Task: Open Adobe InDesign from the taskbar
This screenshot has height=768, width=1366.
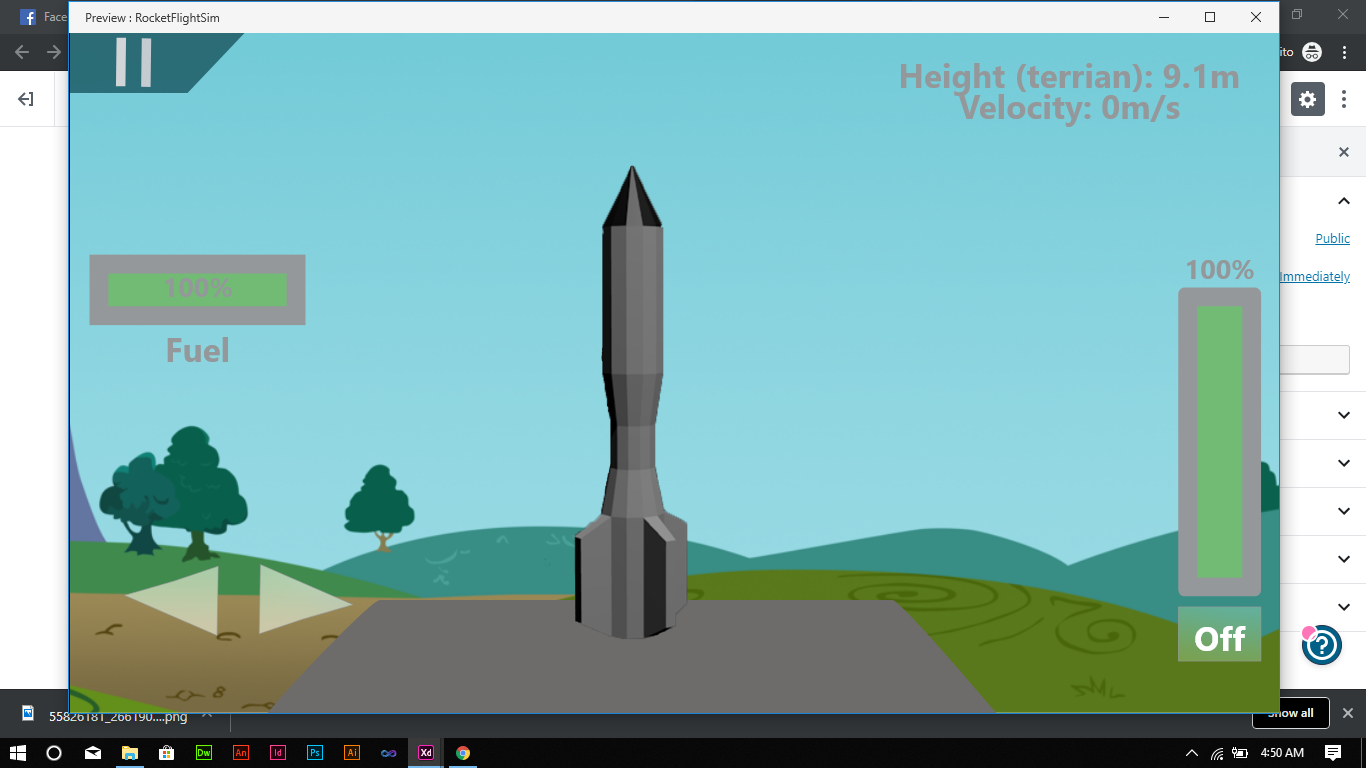Action: click(278, 752)
